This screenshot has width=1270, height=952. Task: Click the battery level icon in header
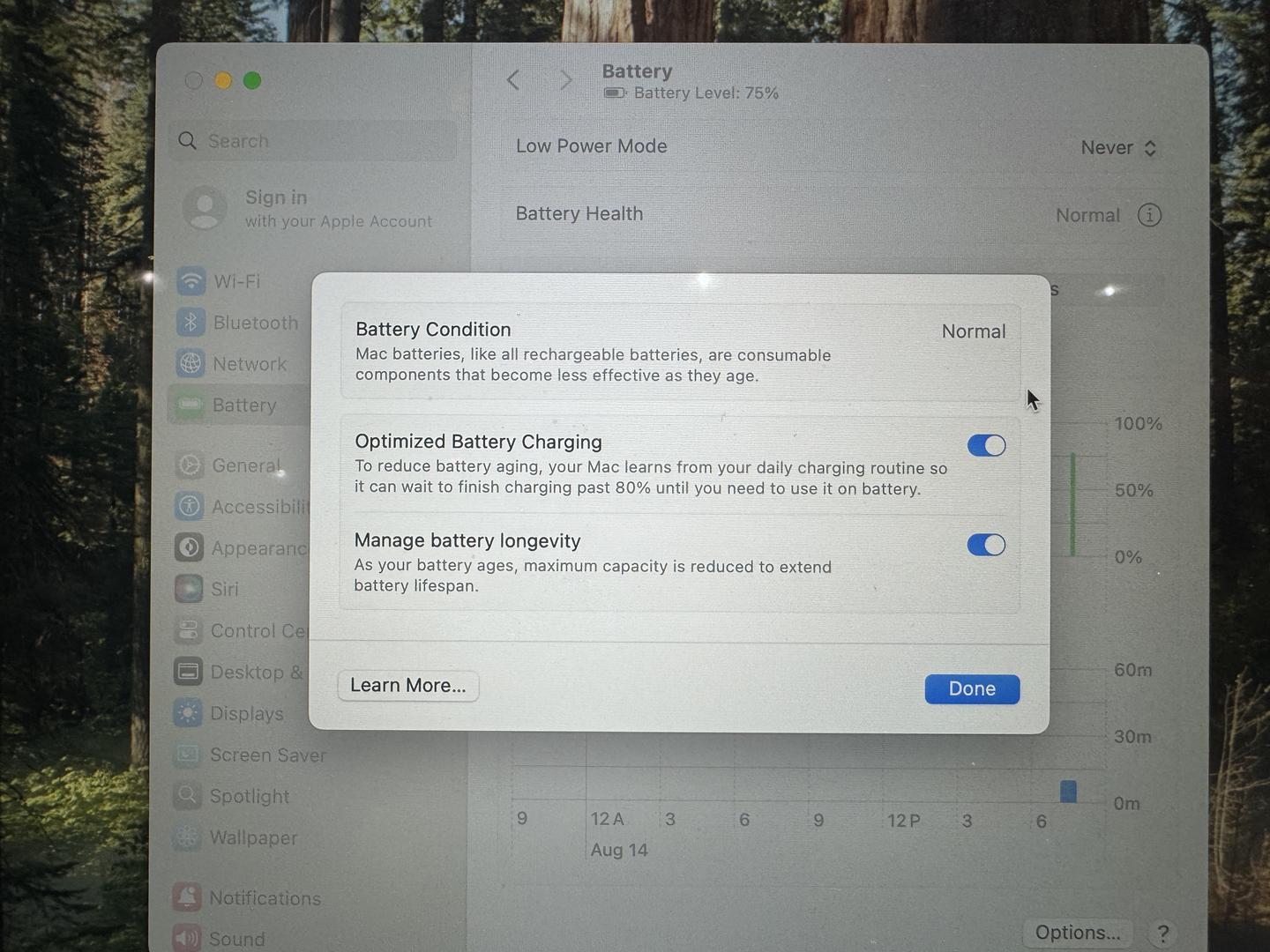(x=615, y=93)
